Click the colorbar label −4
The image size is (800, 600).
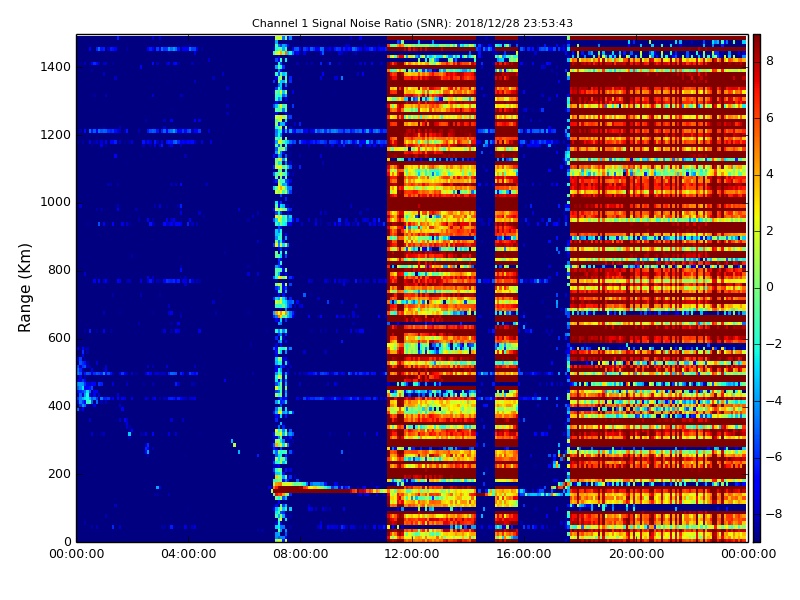click(773, 401)
